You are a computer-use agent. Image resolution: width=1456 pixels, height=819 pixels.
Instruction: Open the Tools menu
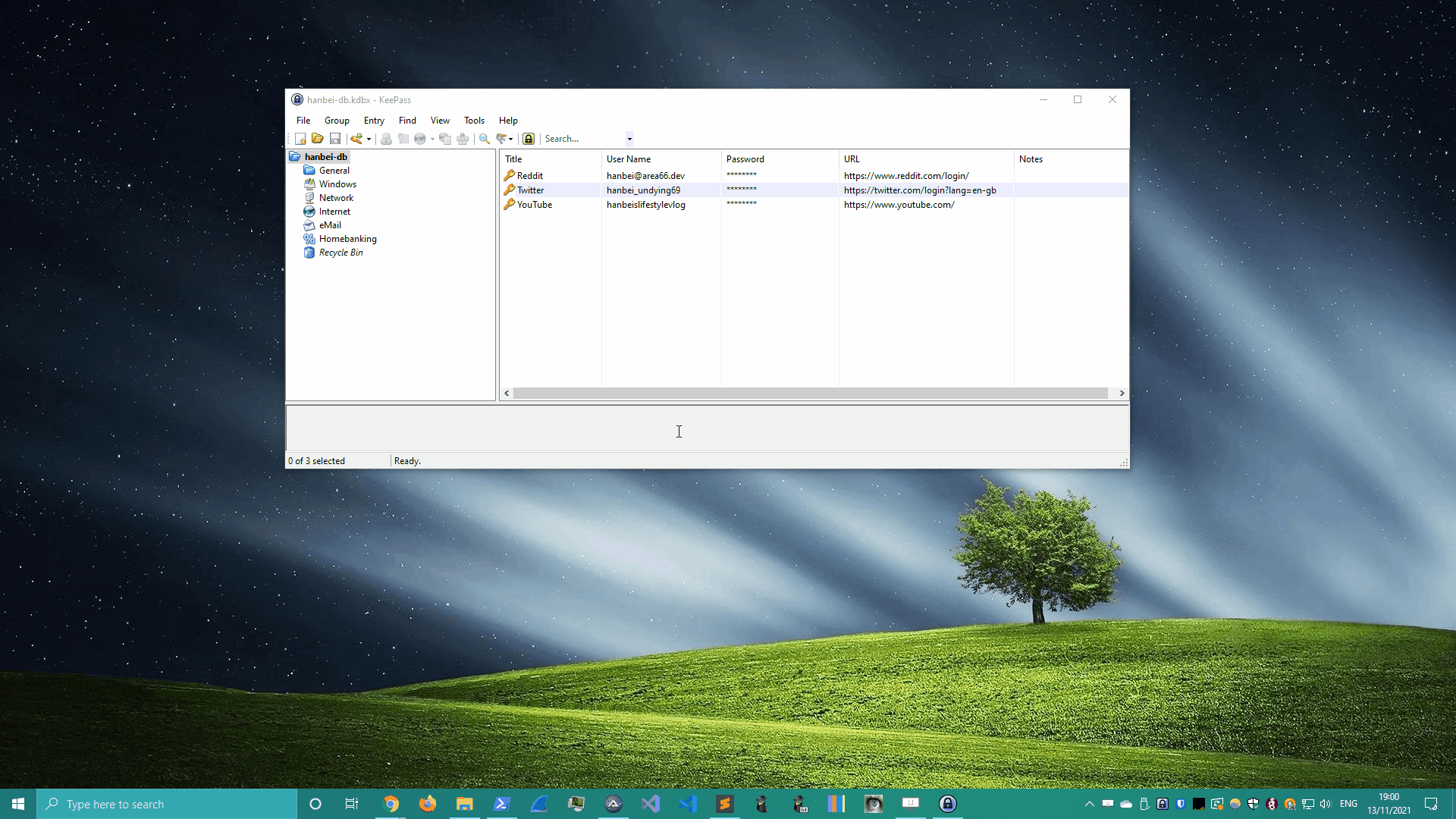point(474,121)
